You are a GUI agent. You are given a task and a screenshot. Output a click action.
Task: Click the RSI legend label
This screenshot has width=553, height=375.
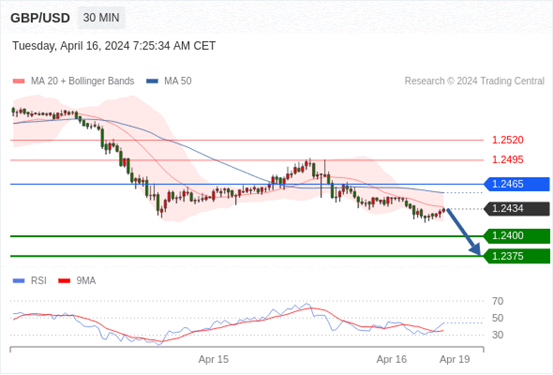pyautogui.click(x=39, y=281)
